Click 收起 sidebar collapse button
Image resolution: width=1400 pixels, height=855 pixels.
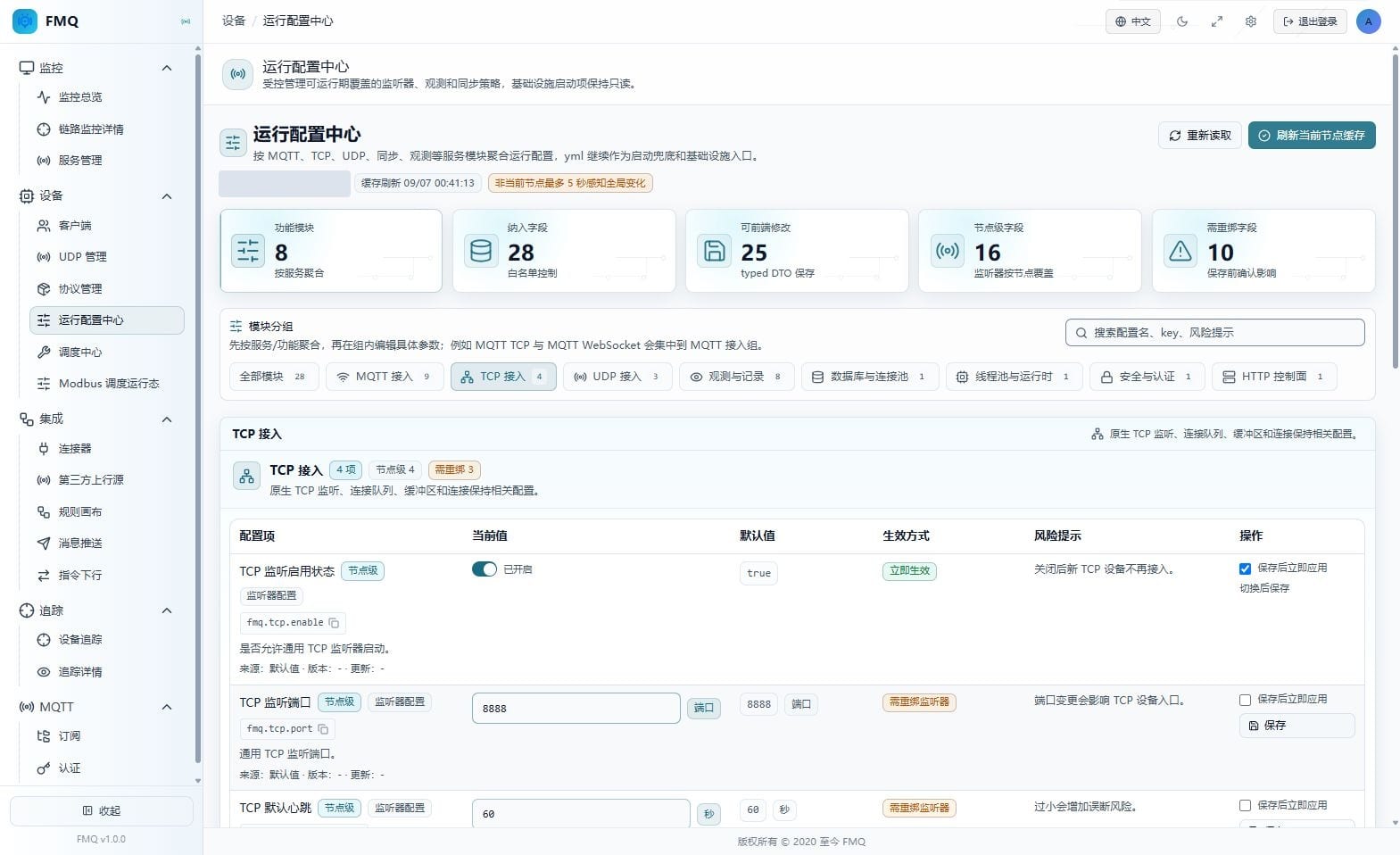(x=102, y=811)
